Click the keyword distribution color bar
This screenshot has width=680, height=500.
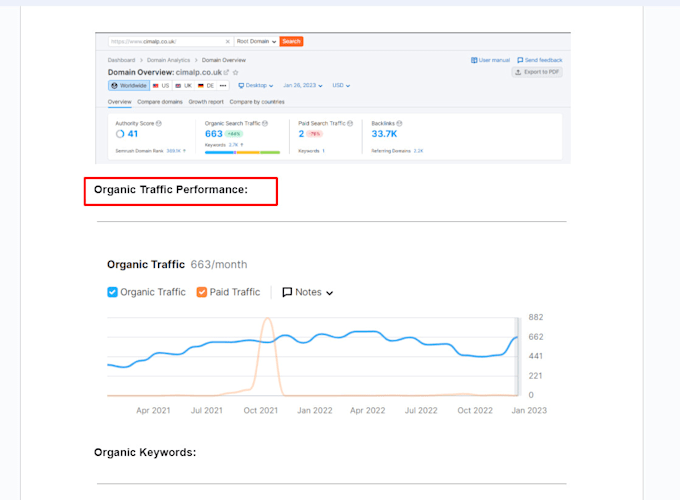click(x=242, y=153)
